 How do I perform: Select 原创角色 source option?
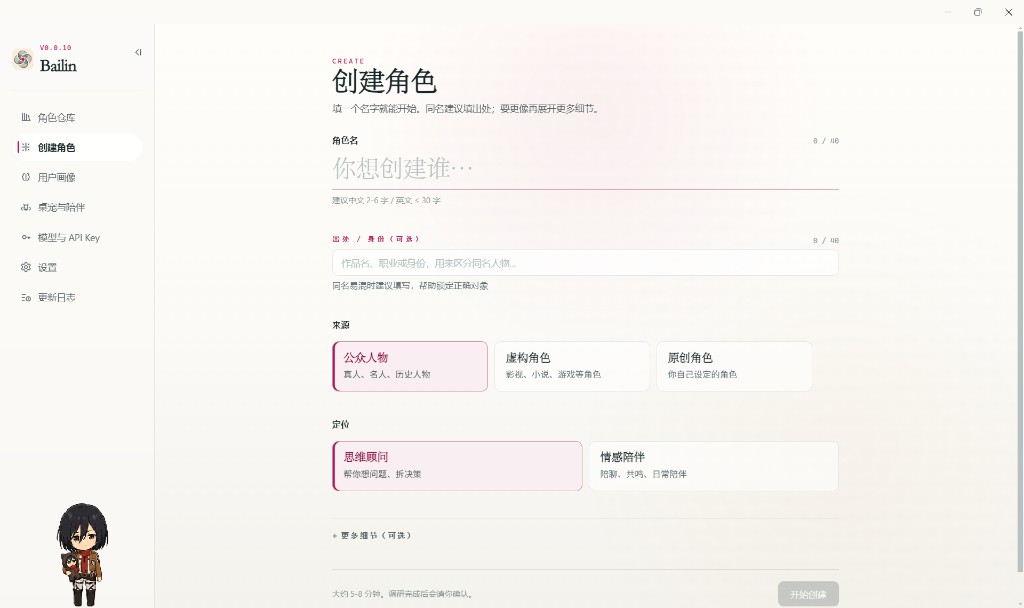pos(734,366)
